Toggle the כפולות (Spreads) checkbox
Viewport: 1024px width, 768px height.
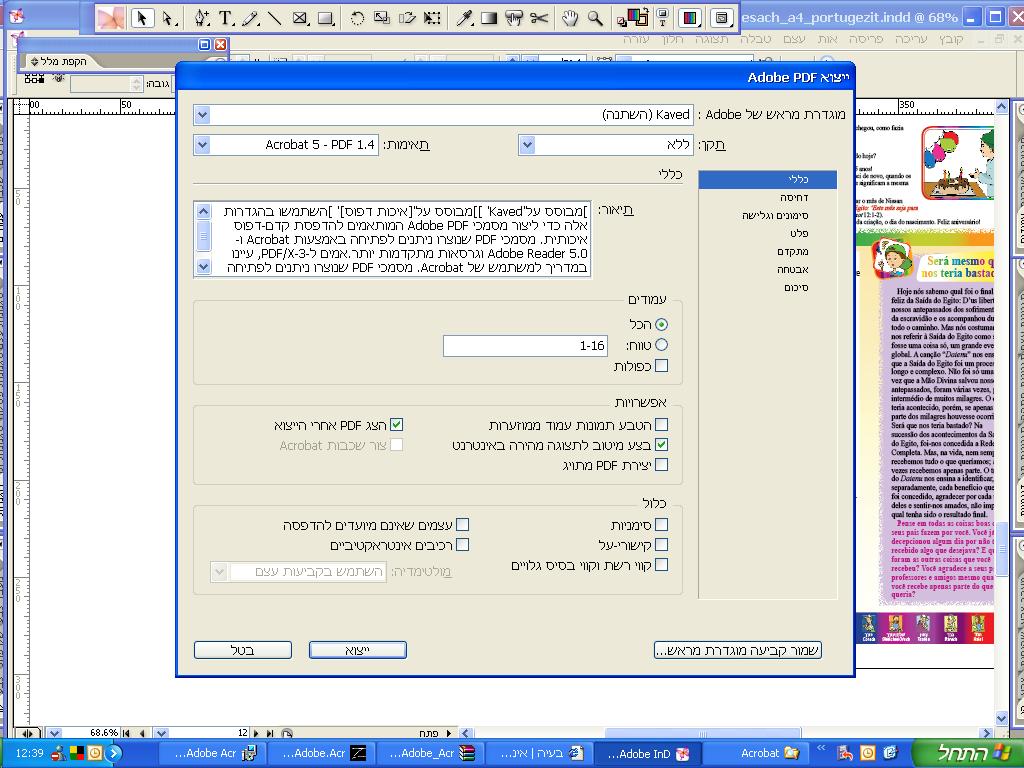pos(662,366)
